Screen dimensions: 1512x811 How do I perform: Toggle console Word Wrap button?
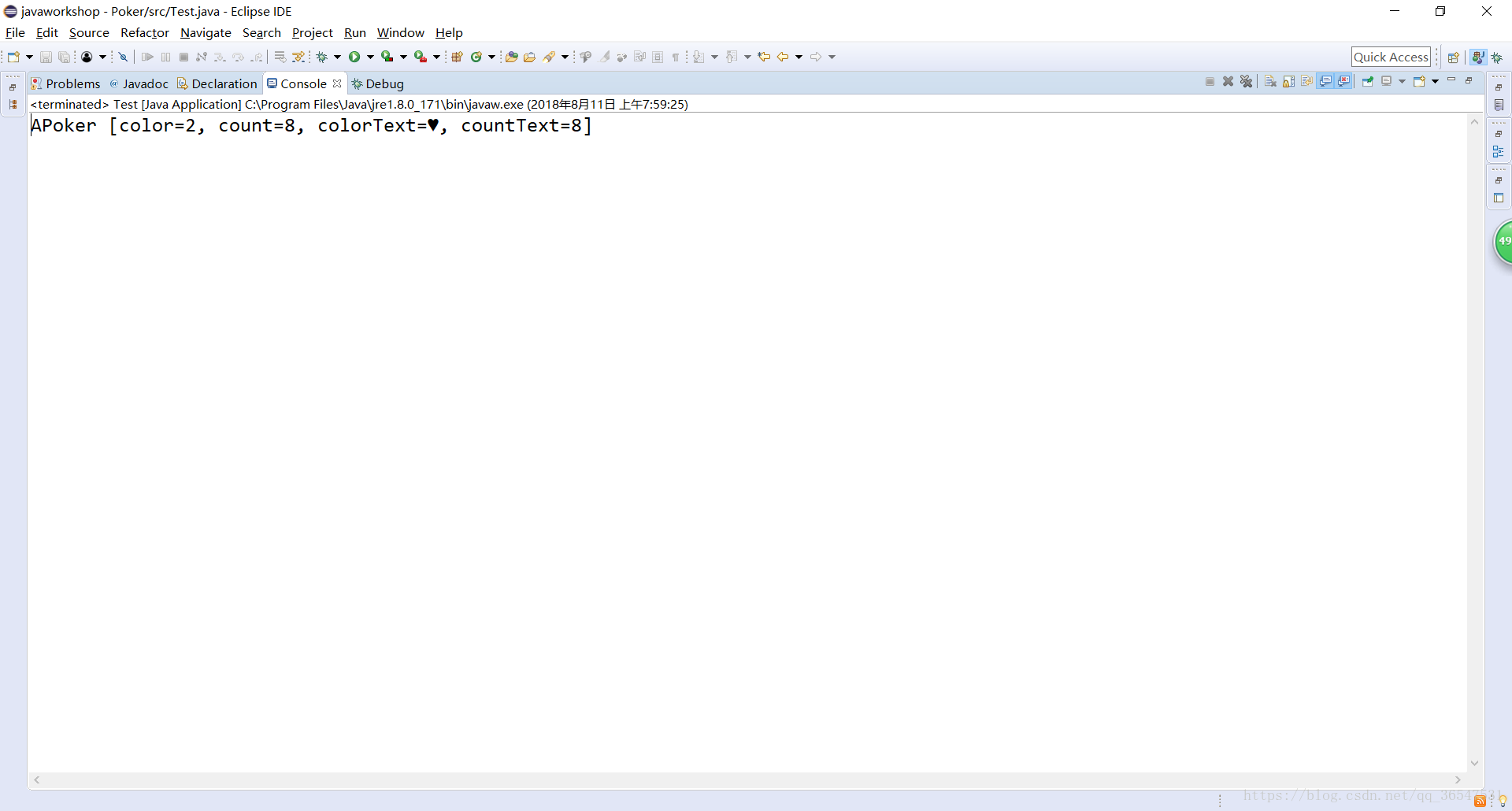(x=1307, y=81)
